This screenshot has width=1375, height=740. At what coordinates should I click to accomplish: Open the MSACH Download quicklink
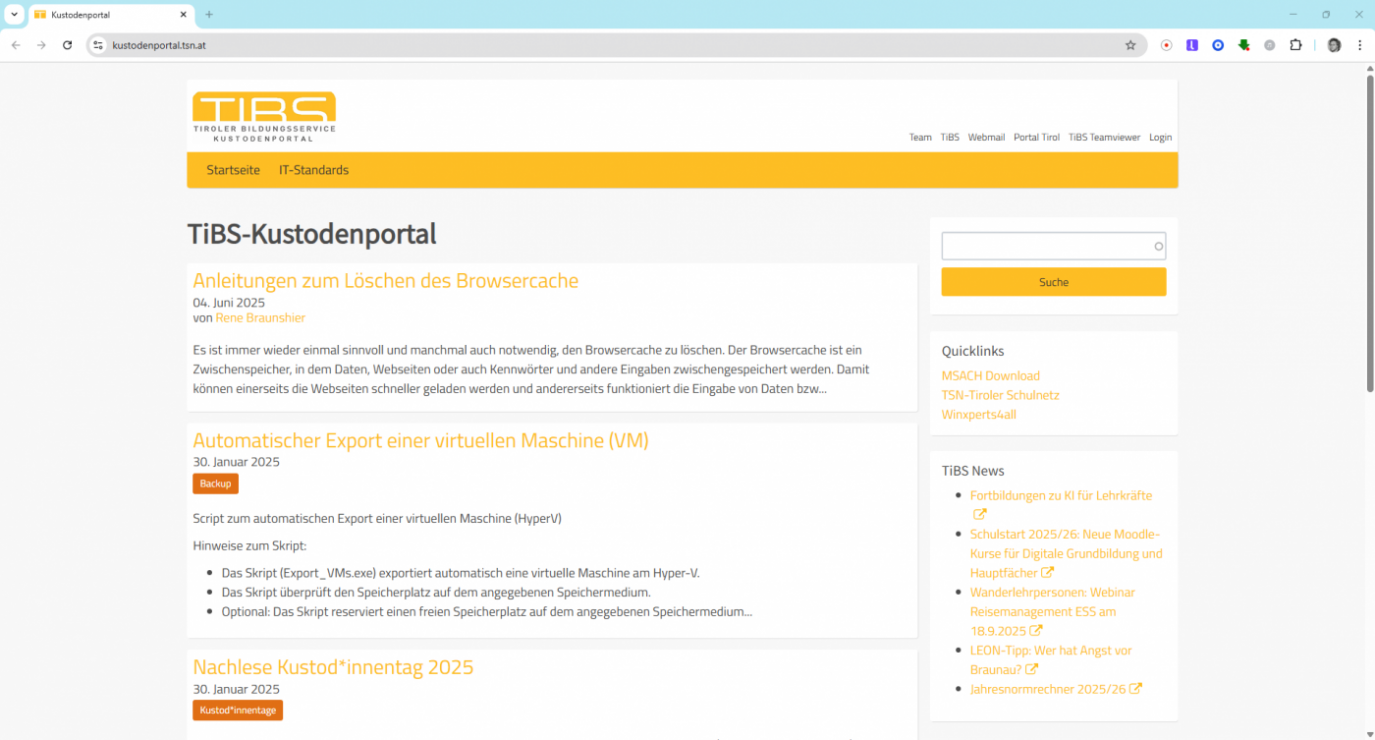coord(990,376)
